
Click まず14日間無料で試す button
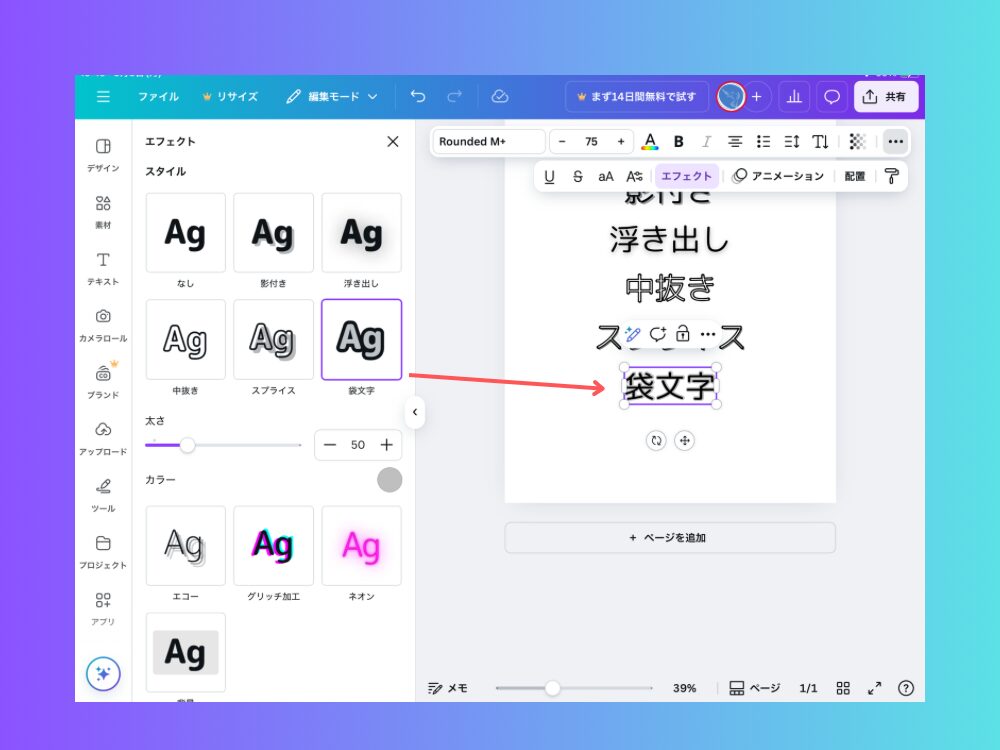(x=636, y=96)
